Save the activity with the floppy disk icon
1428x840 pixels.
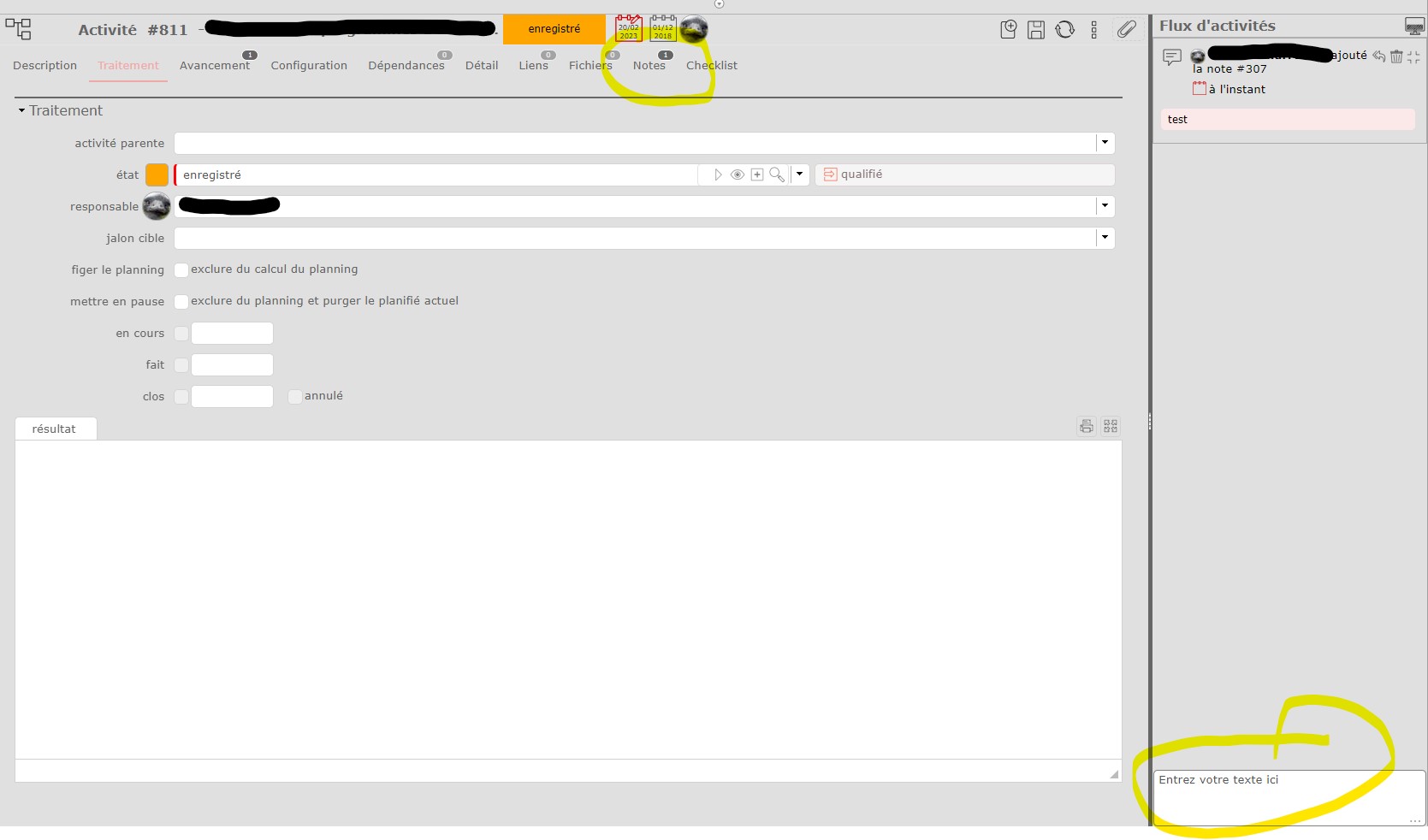(1036, 30)
